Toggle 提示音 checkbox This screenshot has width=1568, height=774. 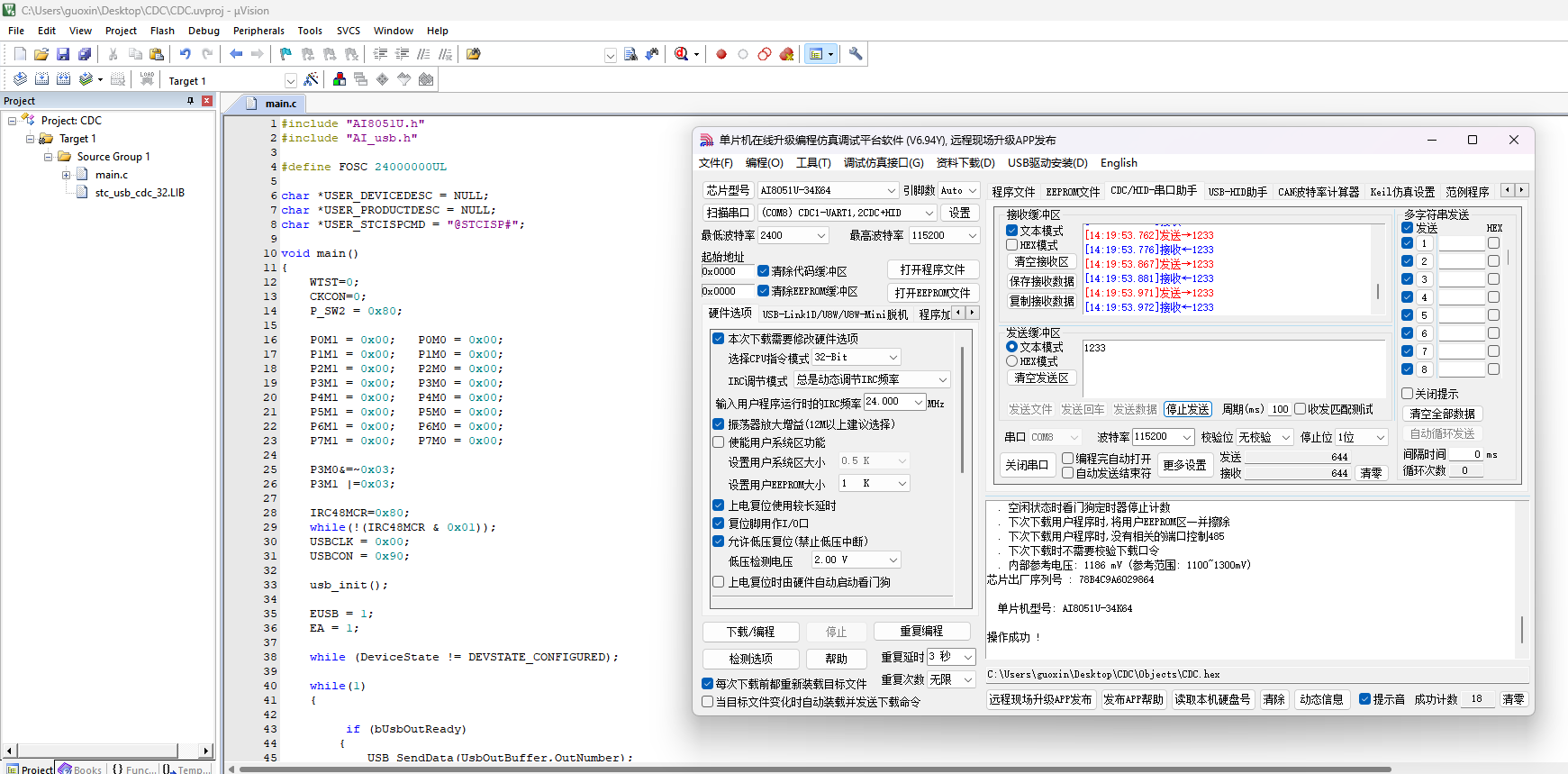(x=1365, y=699)
